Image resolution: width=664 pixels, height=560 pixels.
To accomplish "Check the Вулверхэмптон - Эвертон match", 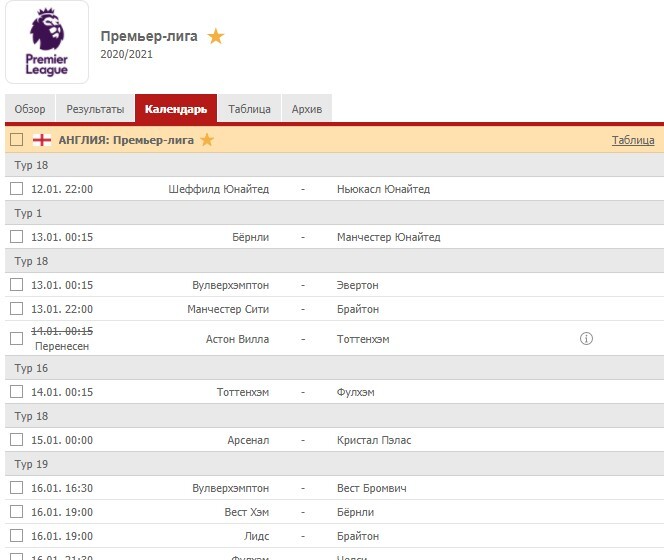I will (x=17, y=285).
